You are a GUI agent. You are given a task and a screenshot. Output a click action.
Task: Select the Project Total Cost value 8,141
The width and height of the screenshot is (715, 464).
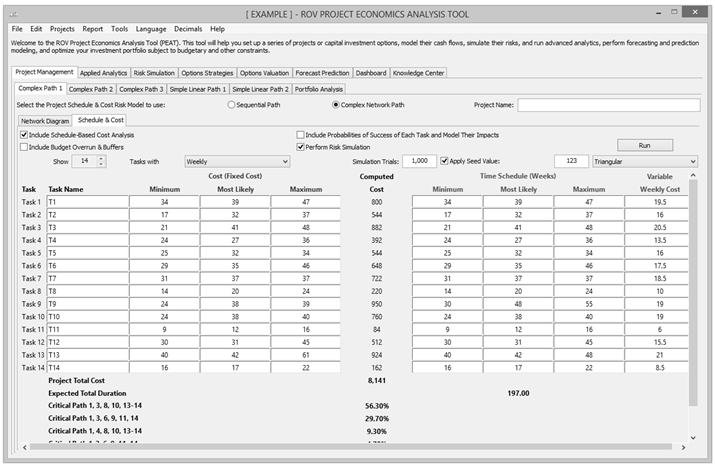(377, 381)
